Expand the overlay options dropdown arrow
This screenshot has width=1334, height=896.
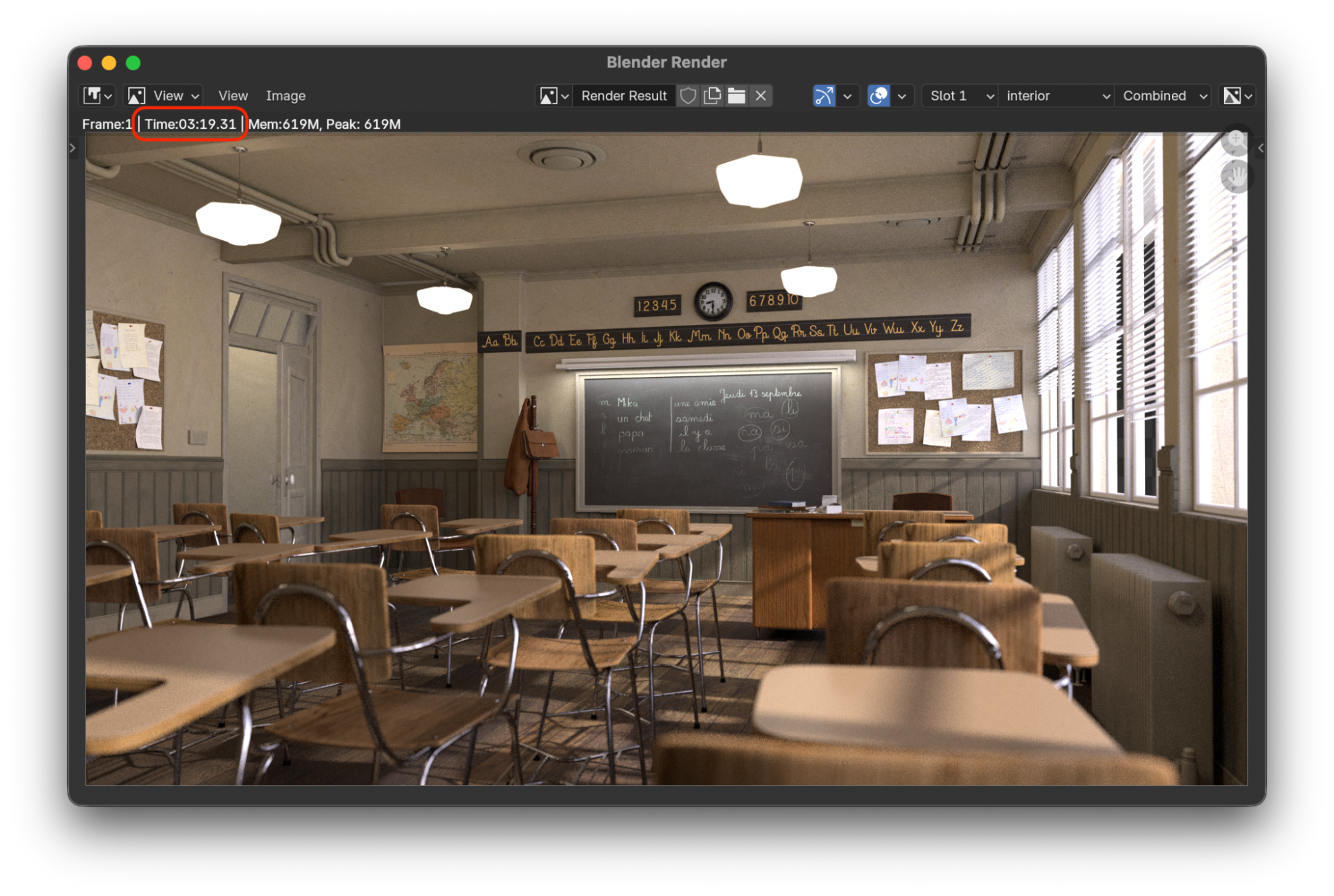[x=902, y=95]
